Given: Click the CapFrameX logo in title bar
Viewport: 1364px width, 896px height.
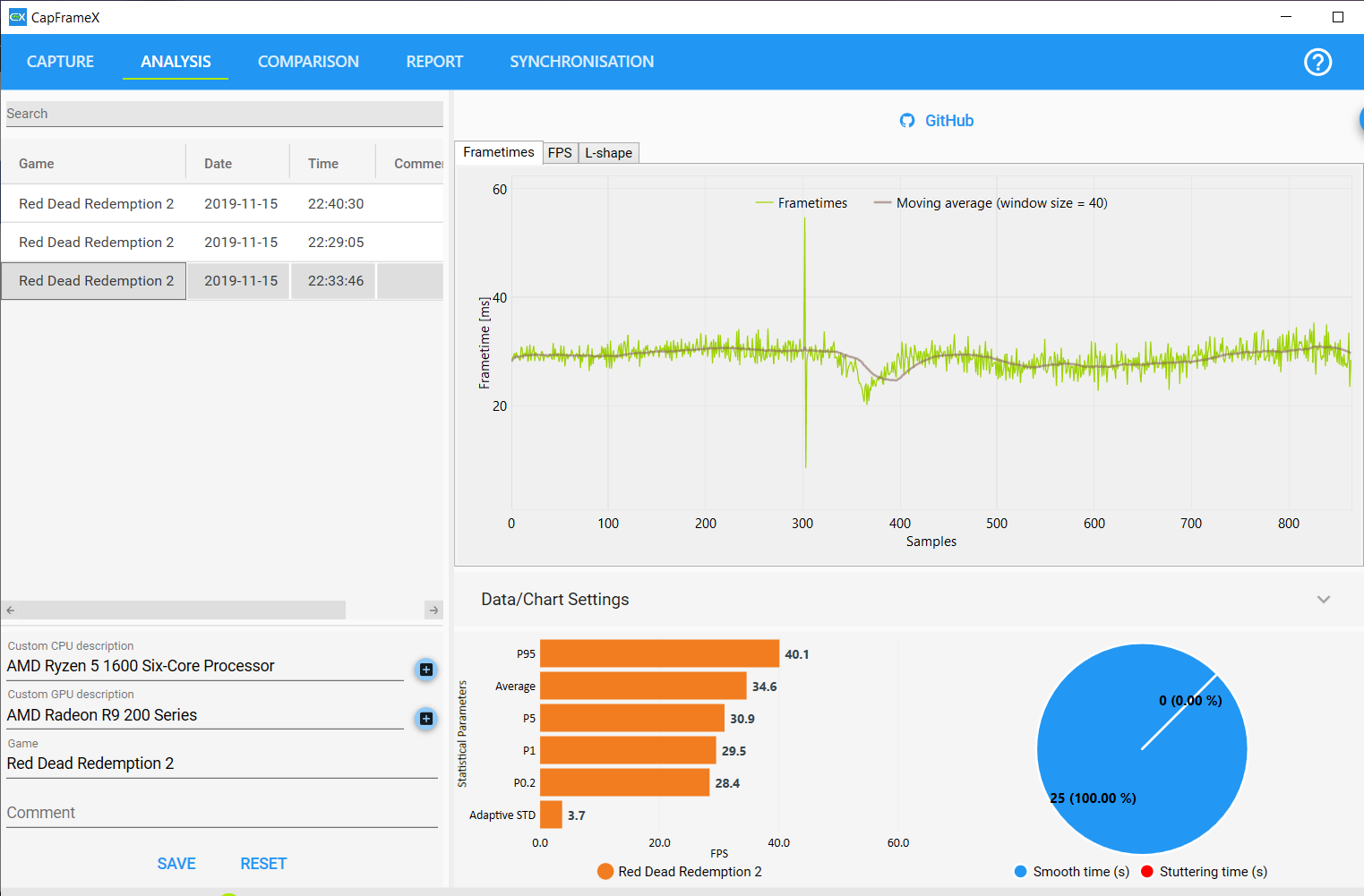Looking at the screenshot, I should (17, 17).
